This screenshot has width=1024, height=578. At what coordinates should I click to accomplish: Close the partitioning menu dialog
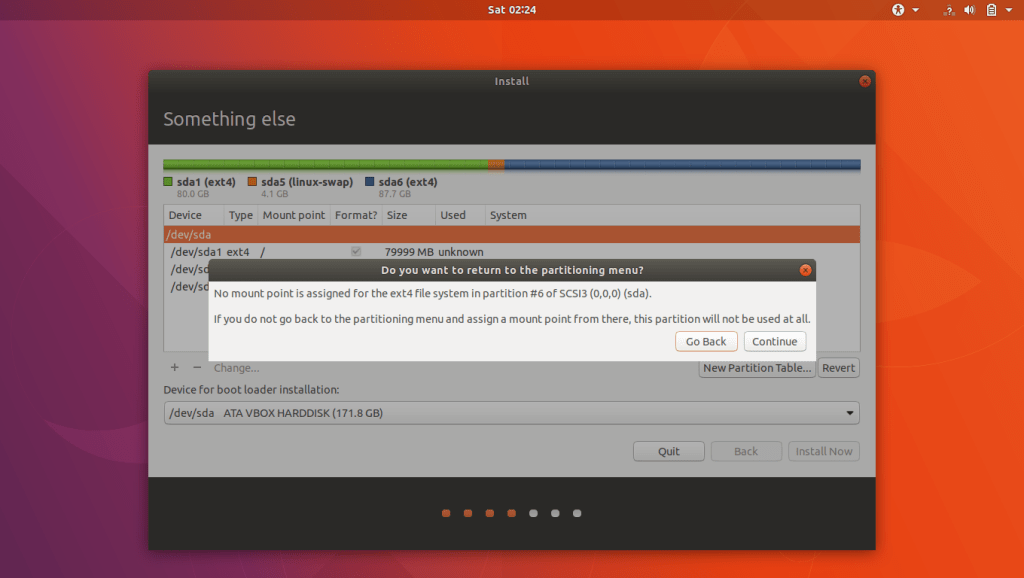(805, 270)
